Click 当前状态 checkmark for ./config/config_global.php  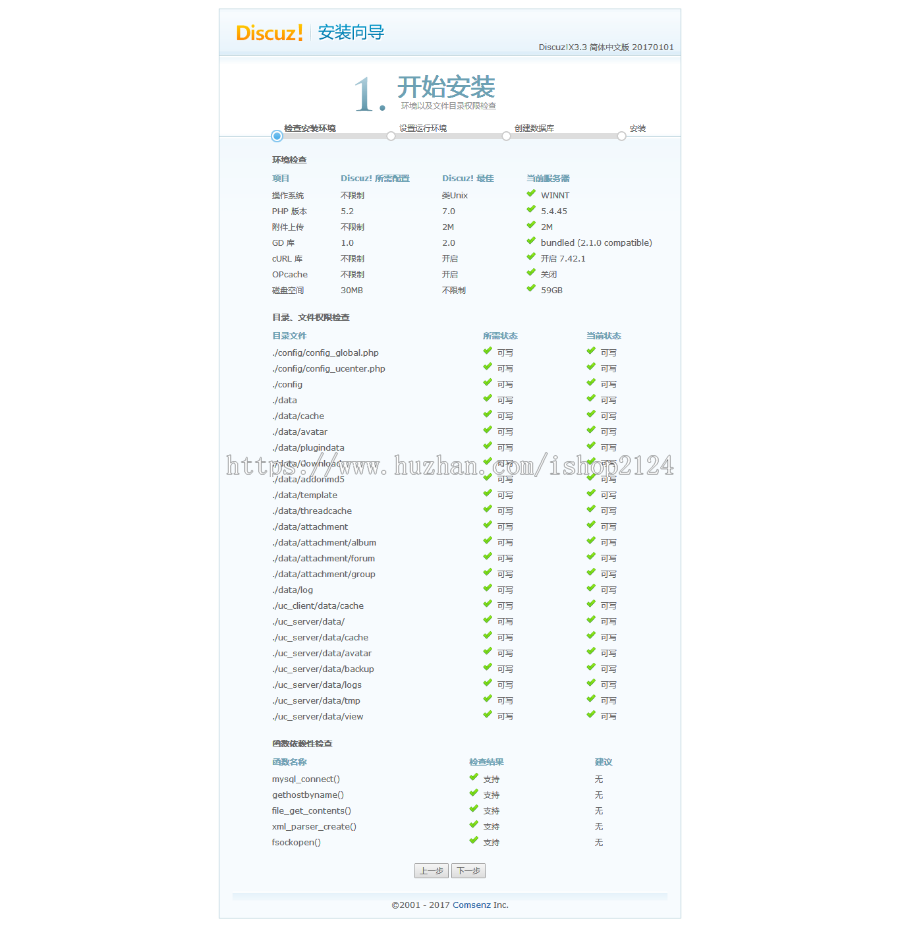tap(591, 351)
